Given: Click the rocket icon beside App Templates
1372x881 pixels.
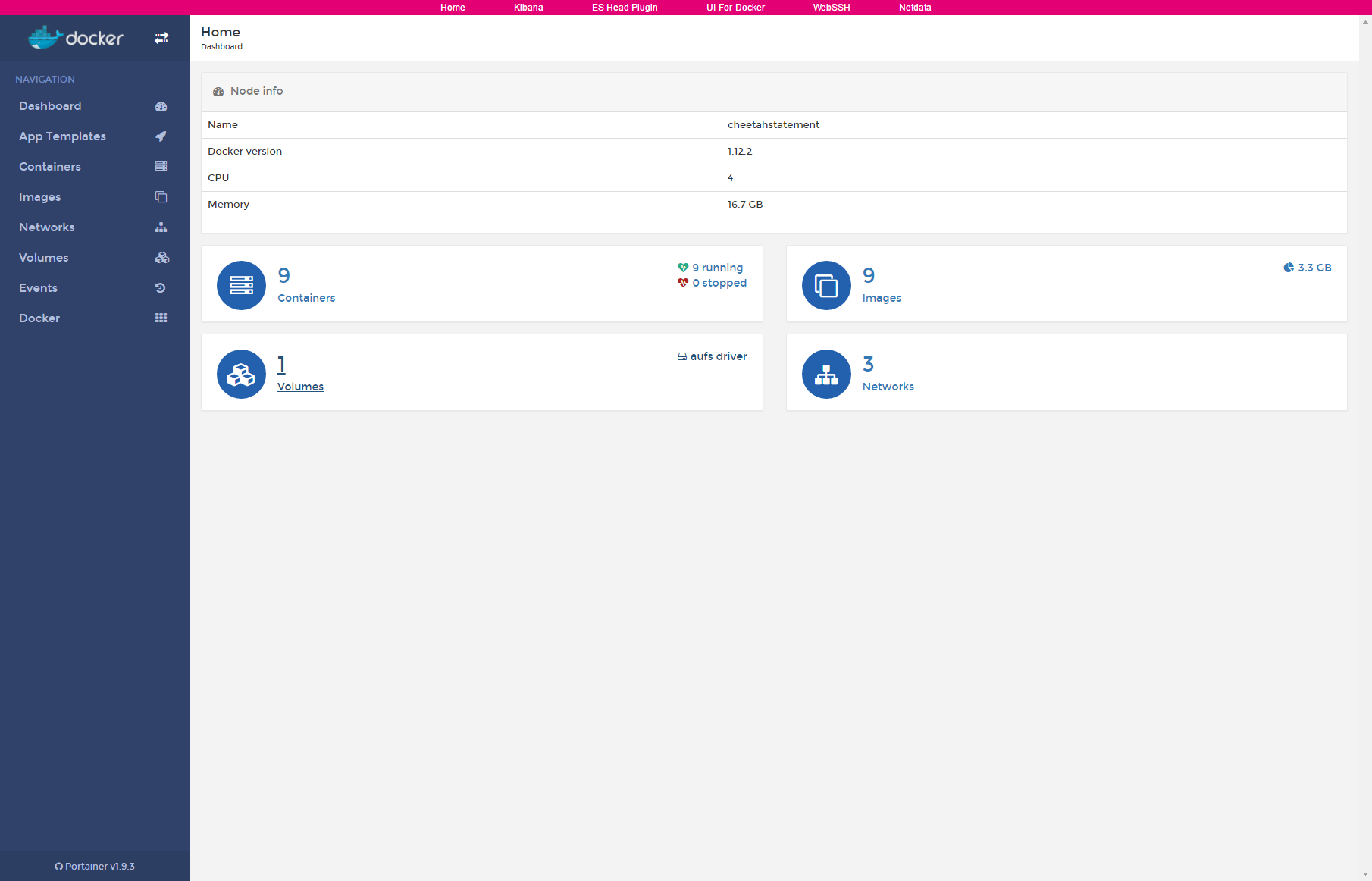Looking at the screenshot, I should point(161,136).
